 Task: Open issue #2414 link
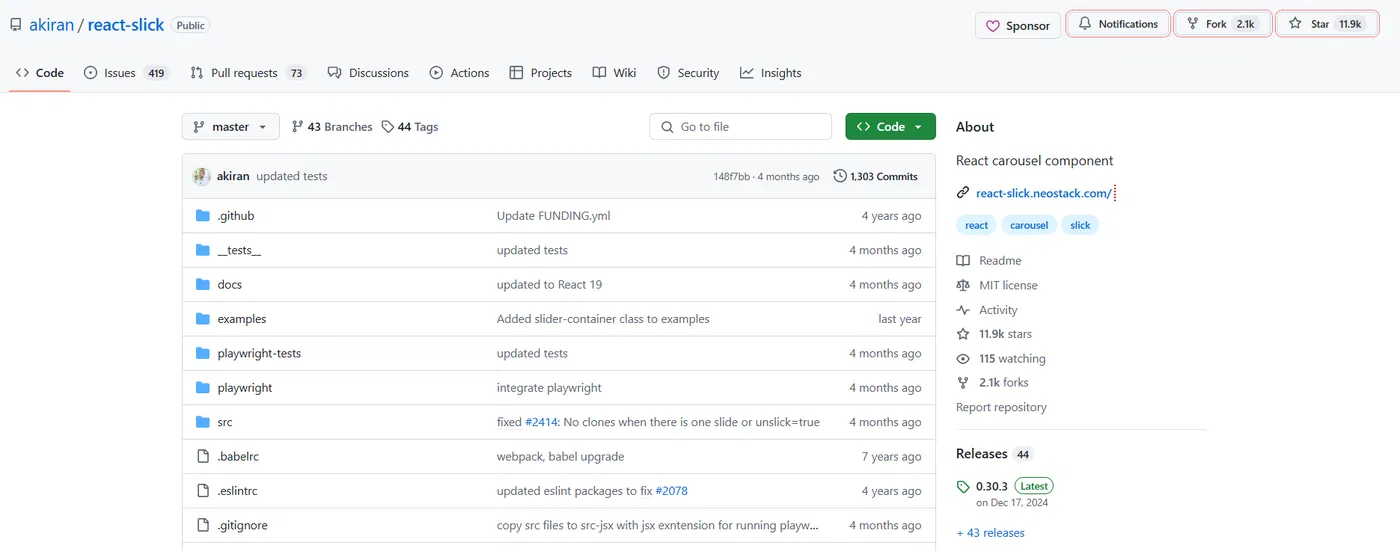541,422
